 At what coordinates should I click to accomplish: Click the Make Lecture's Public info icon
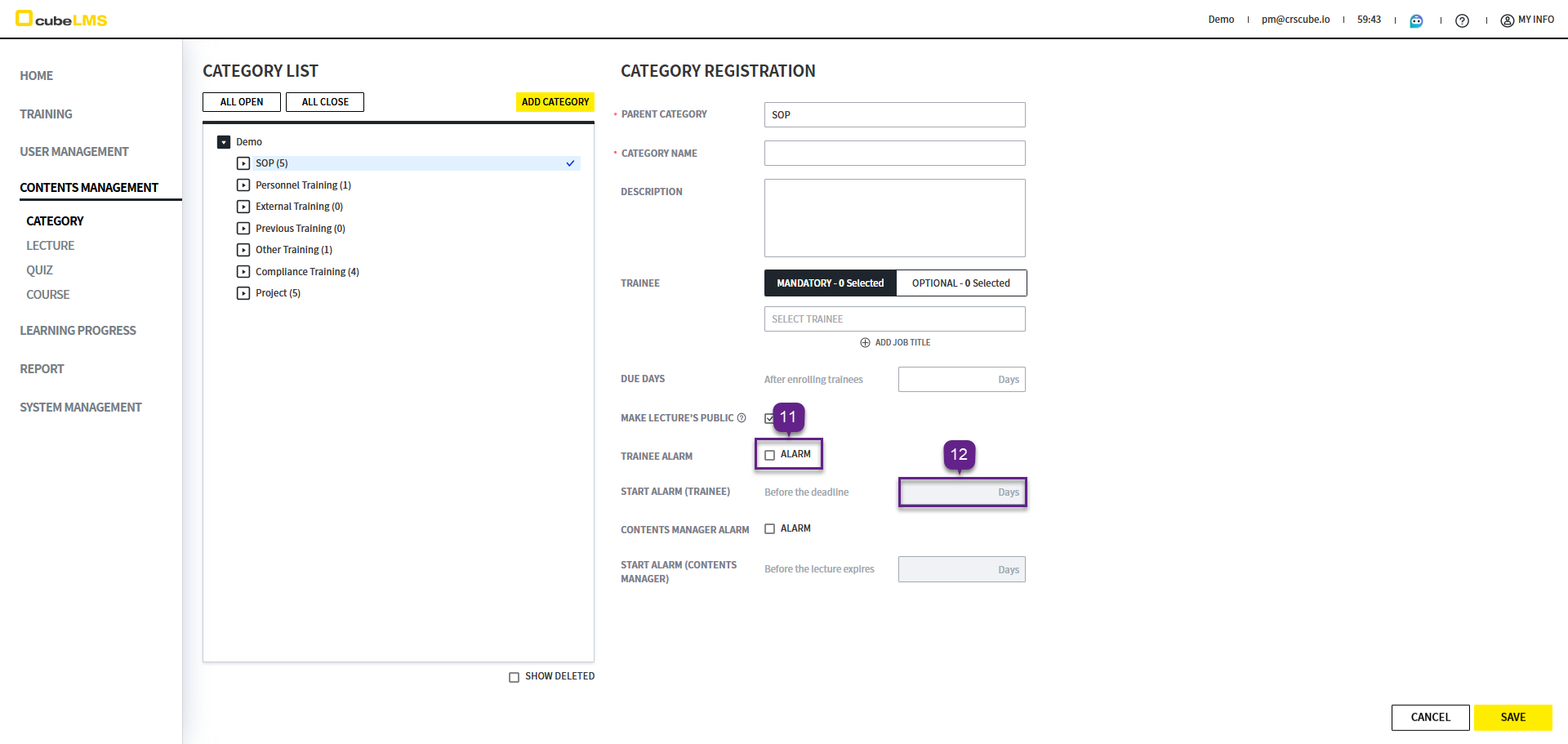click(x=742, y=418)
